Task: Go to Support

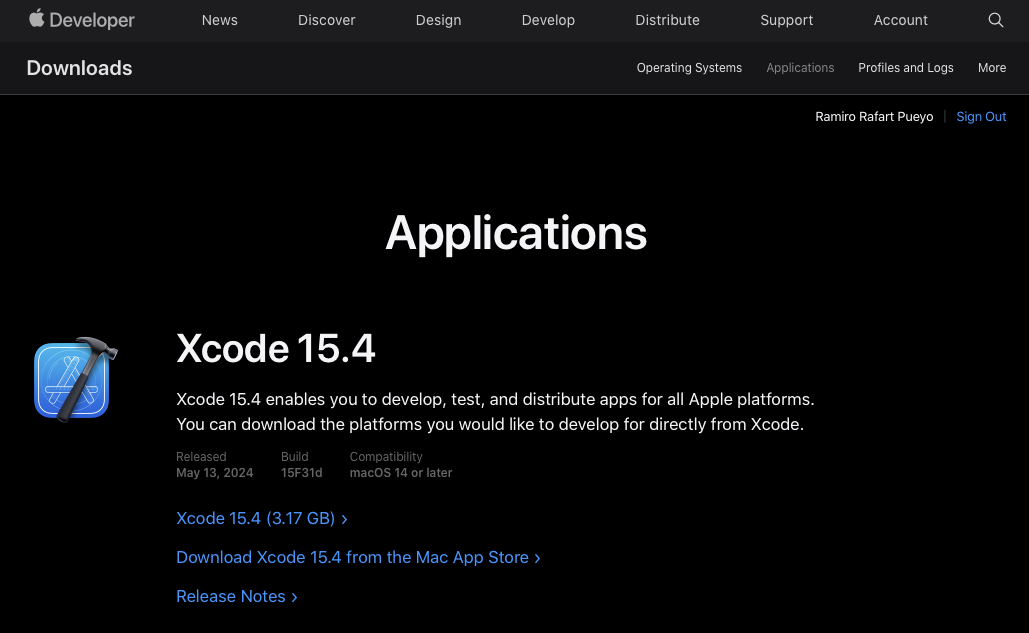Action: 786,20
